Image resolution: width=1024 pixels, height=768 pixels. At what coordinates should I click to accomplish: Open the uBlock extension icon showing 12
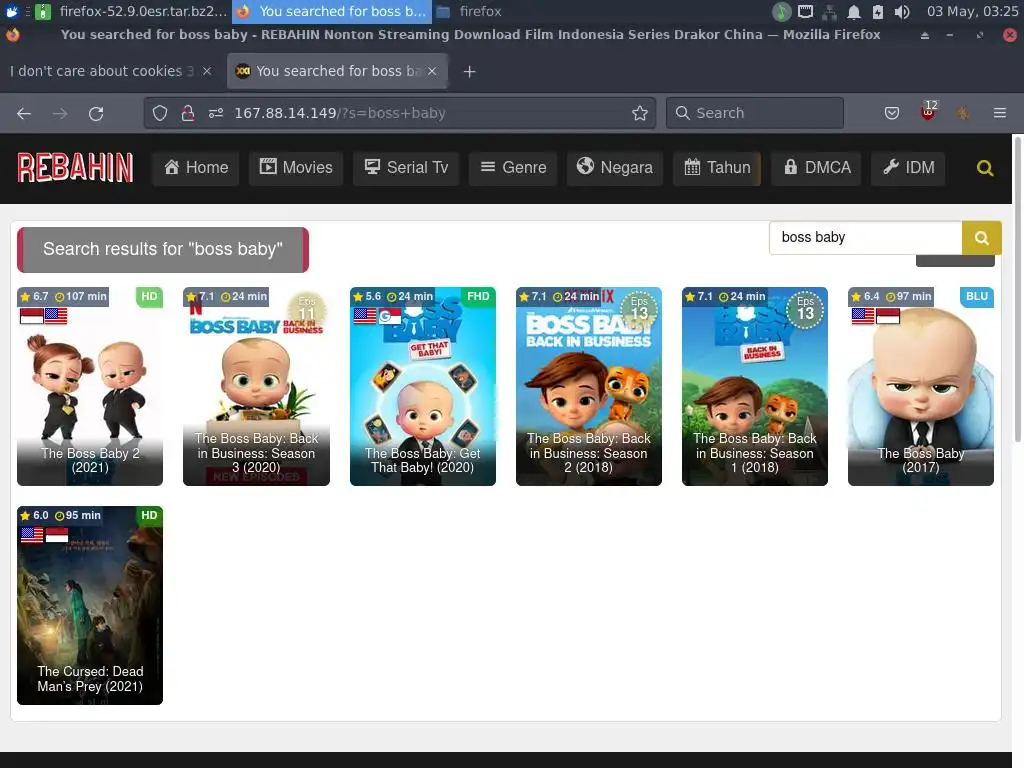(x=928, y=112)
